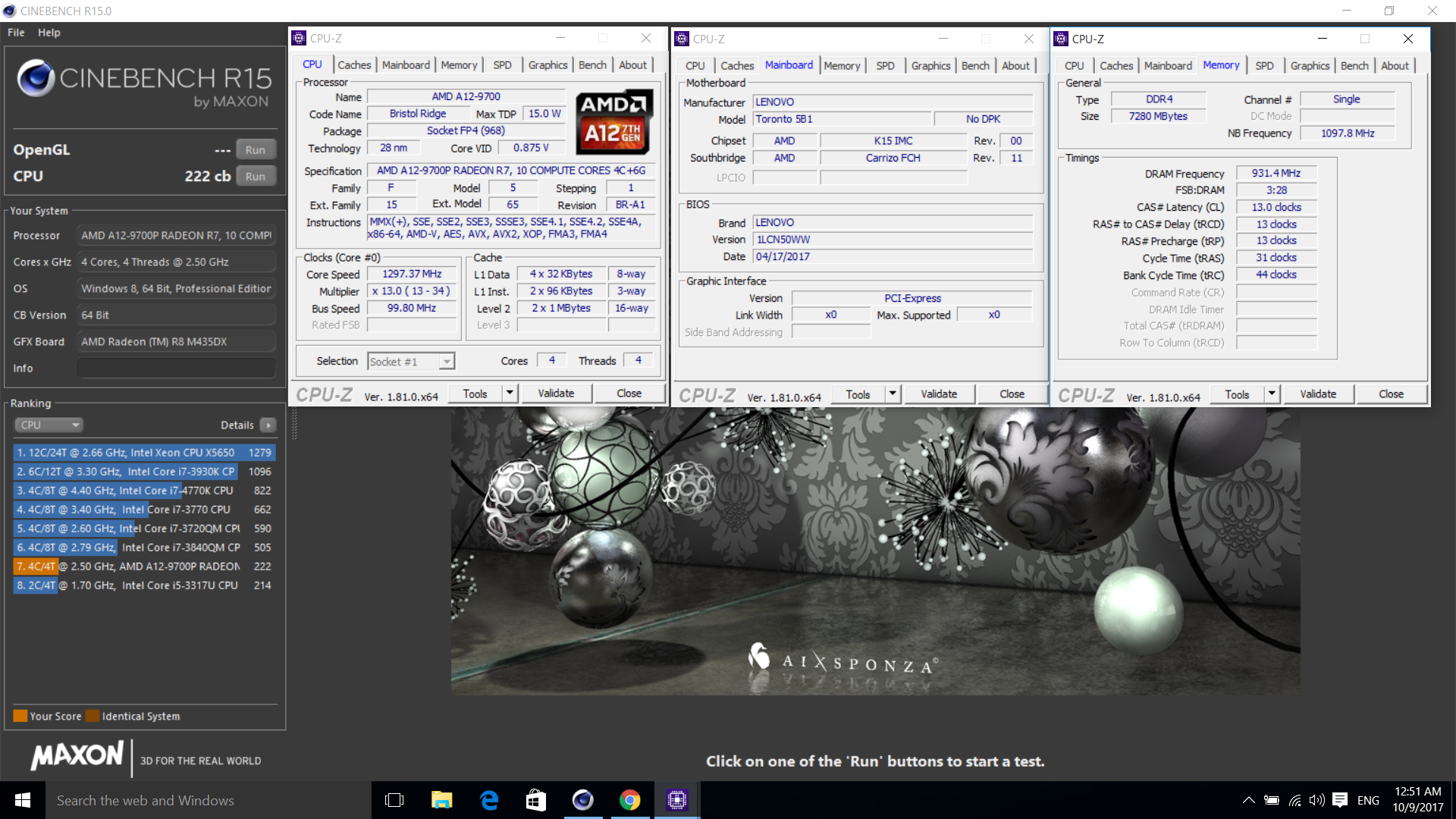Click the 7280 MBytes size field
The width and height of the screenshot is (1456, 819).
pos(1158,116)
